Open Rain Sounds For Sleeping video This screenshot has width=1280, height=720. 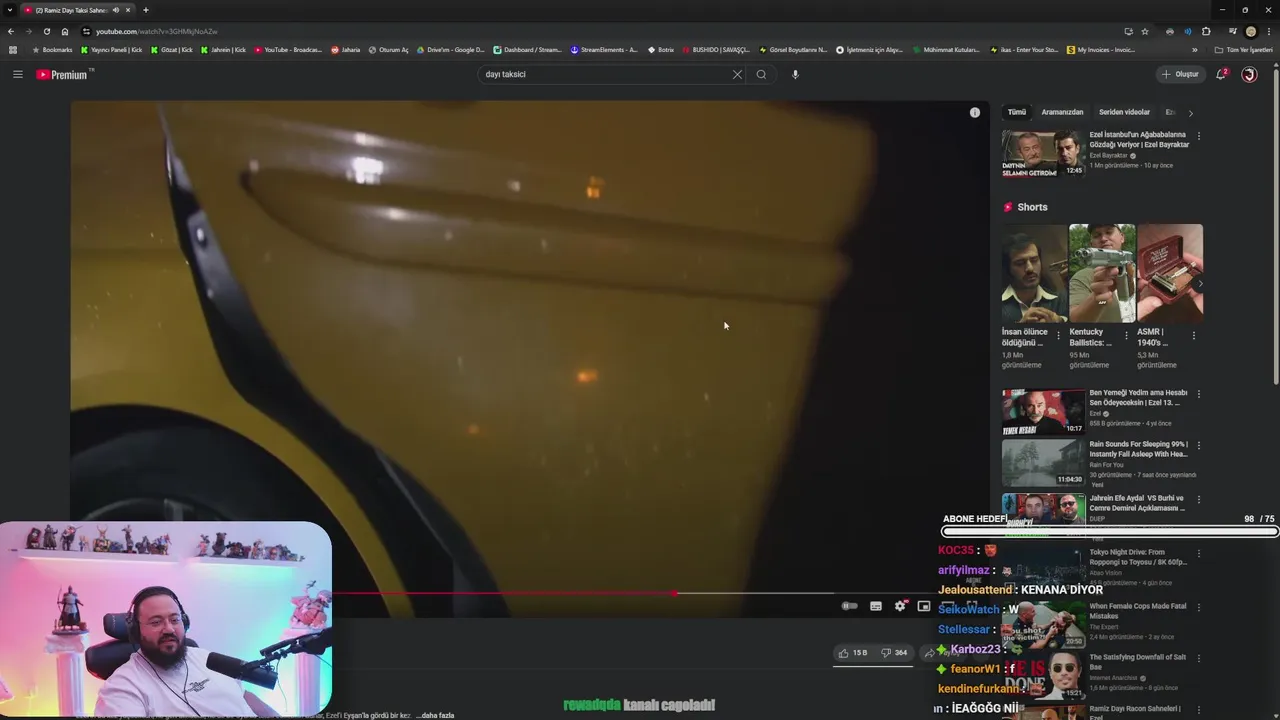coord(1043,462)
